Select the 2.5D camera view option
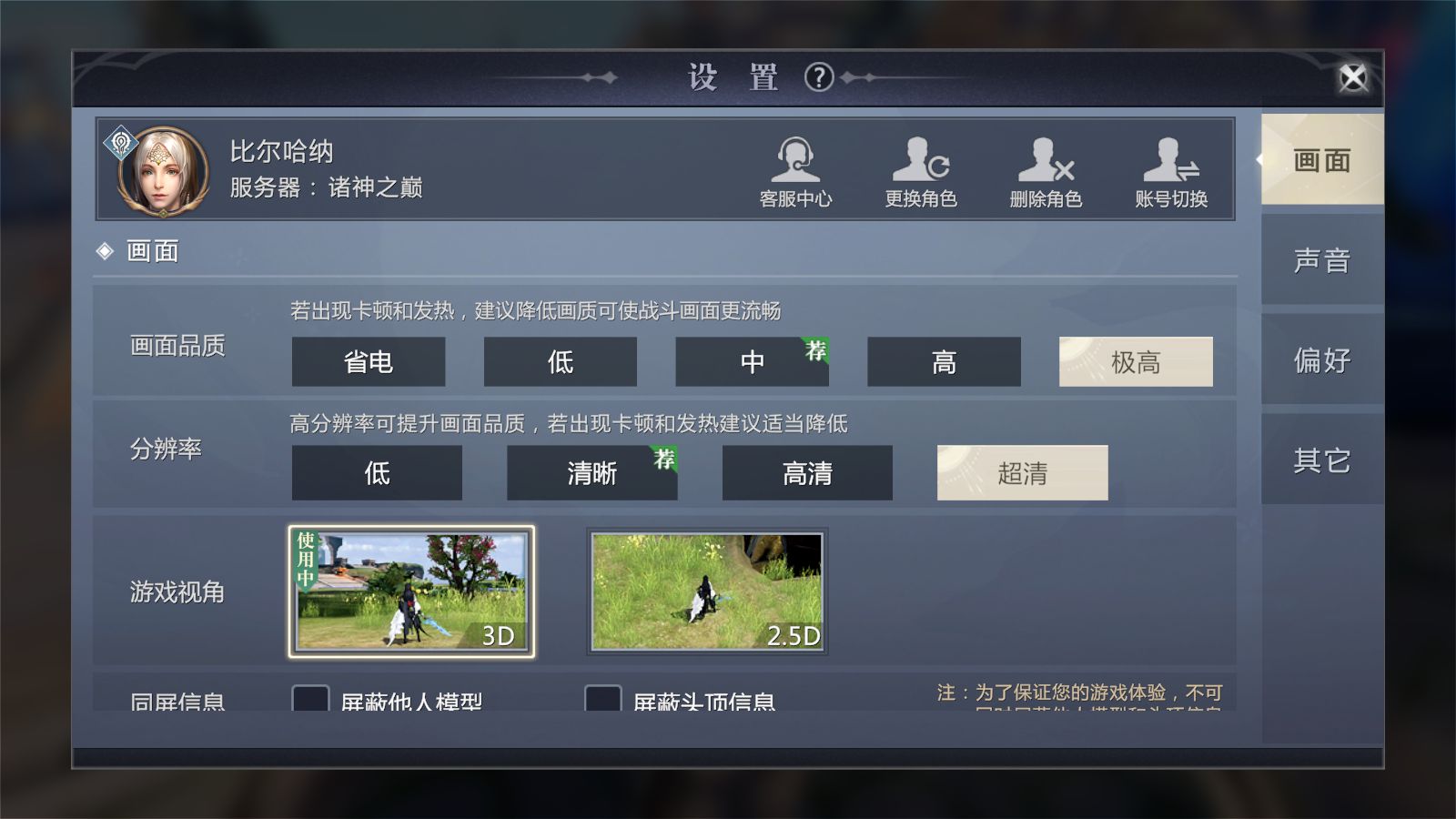 tap(709, 591)
